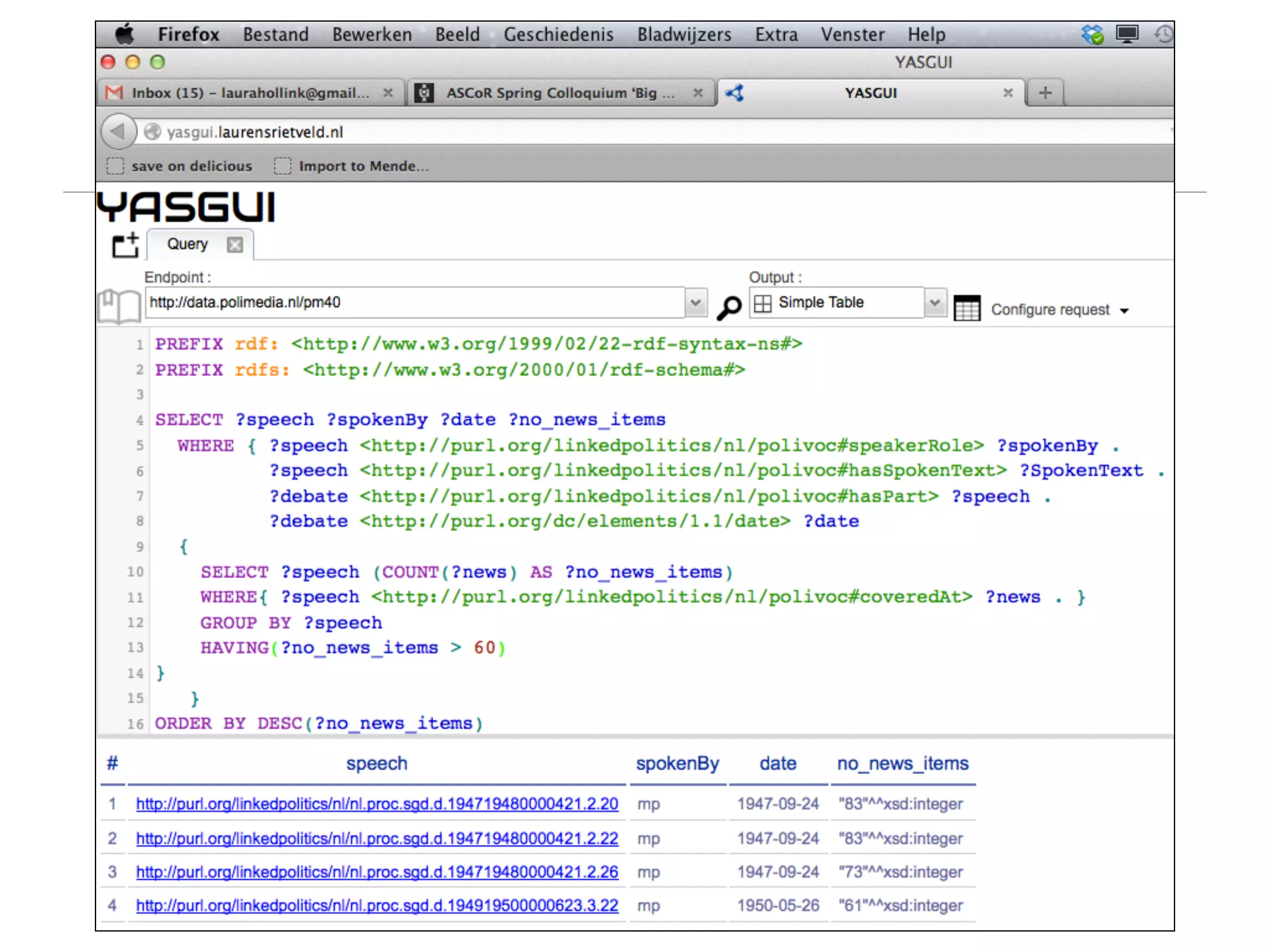Open the prefix book icon beside endpoint
Image resolution: width=1270 pixels, height=952 pixels.
click(119, 306)
